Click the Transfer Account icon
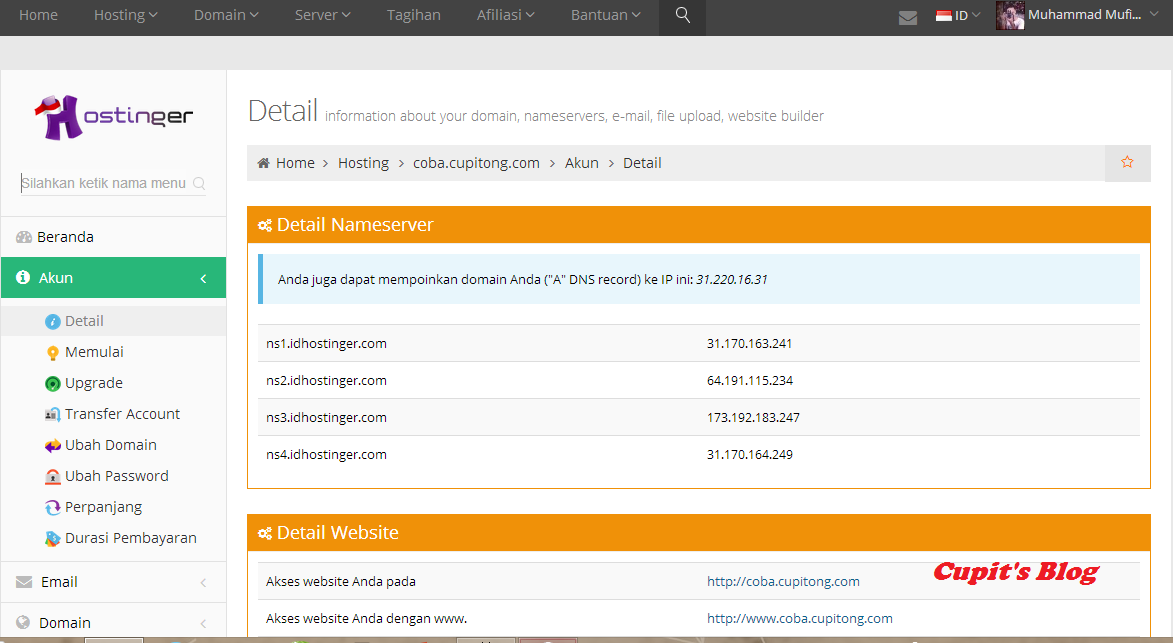 coord(52,414)
